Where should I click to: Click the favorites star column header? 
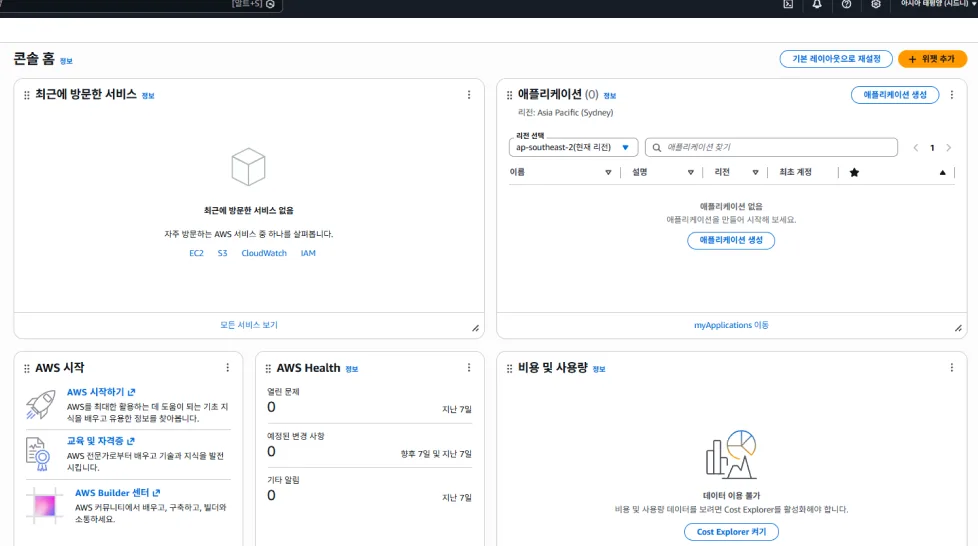point(855,173)
